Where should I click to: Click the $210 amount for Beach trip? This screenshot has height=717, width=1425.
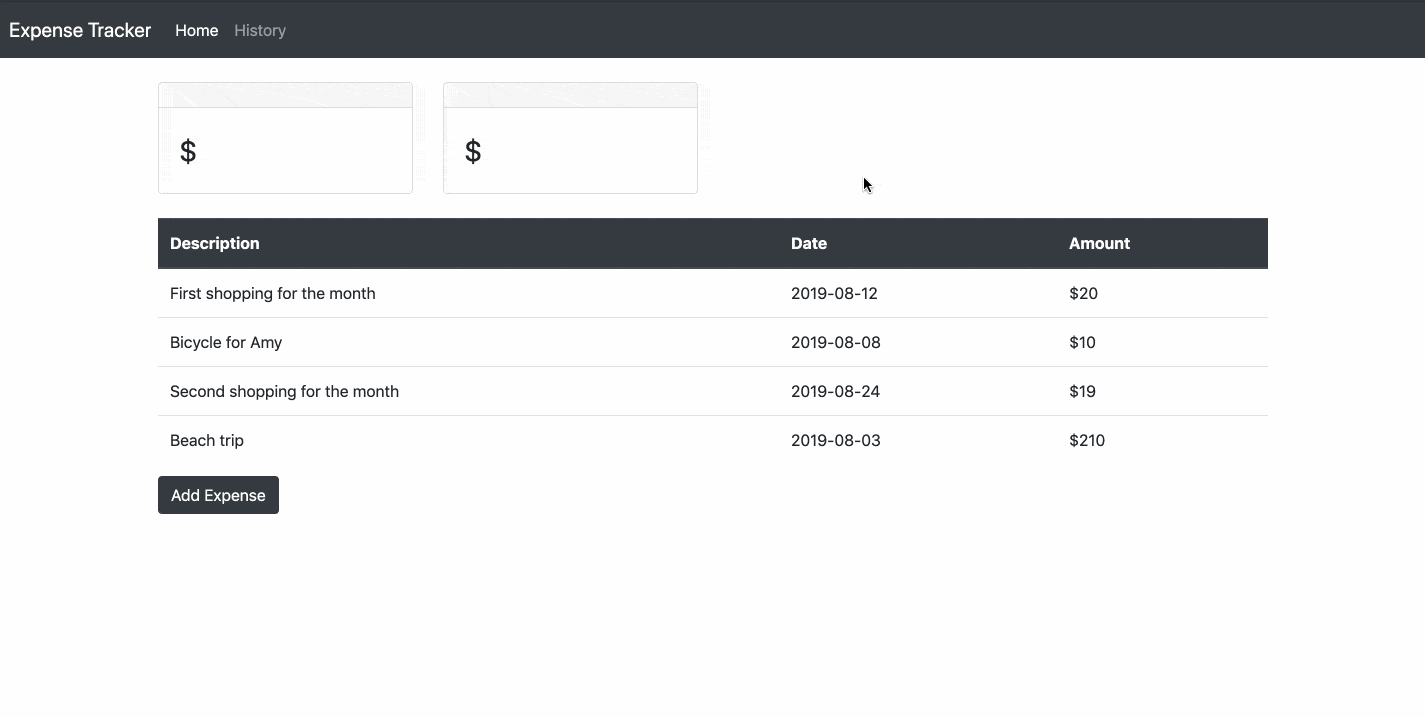tap(1087, 440)
